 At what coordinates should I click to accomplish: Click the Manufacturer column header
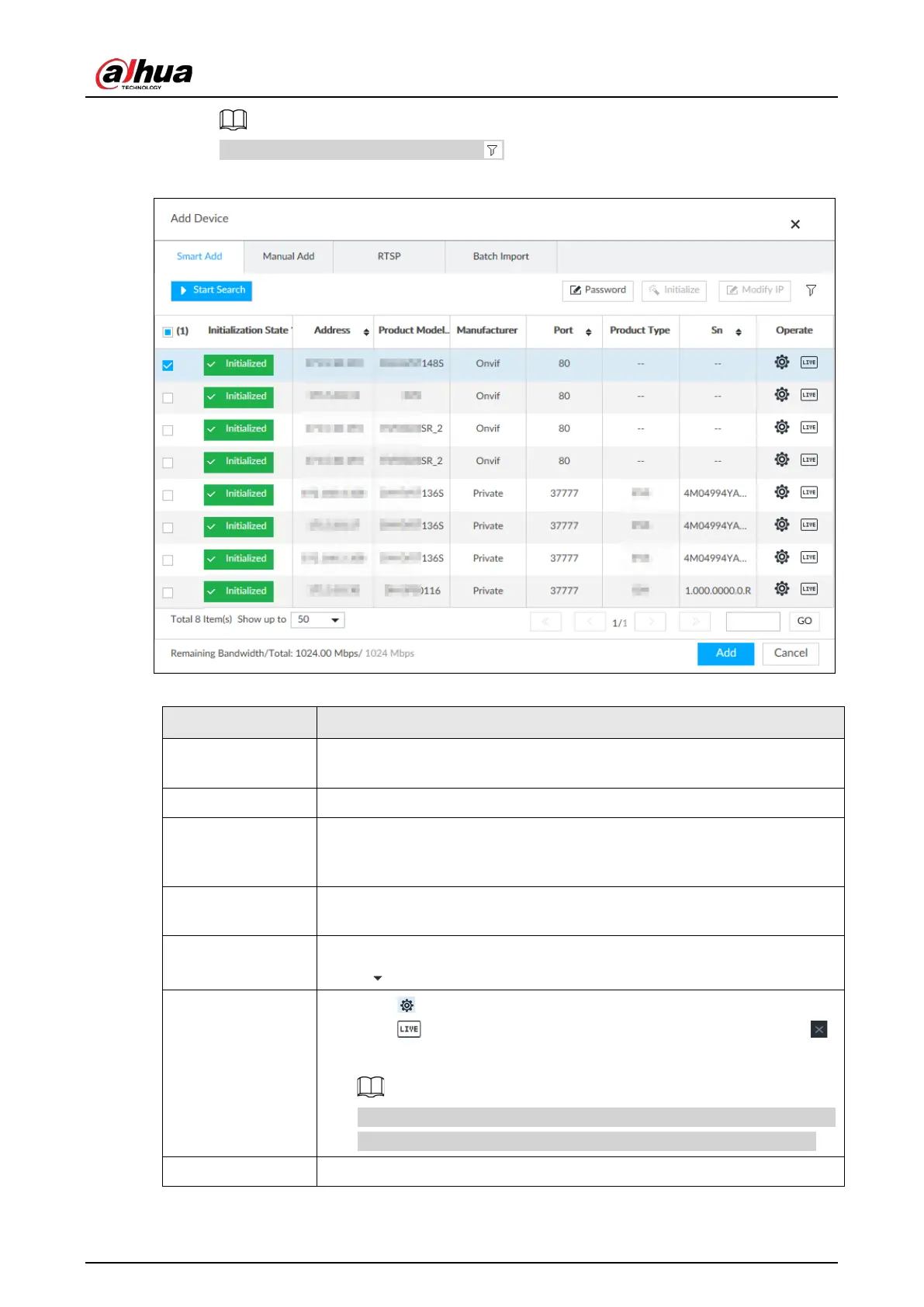(x=487, y=331)
